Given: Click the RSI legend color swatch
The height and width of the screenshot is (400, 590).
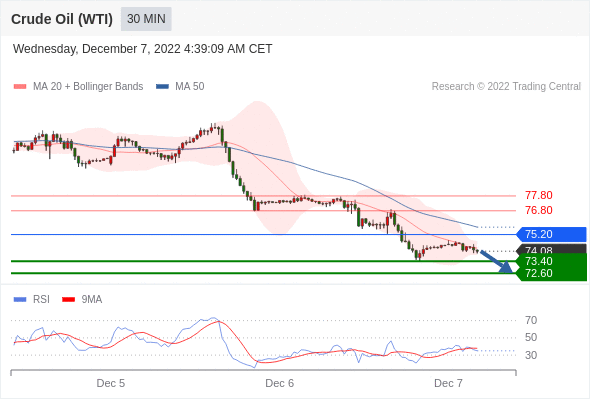Looking at the screenshot, I should [20, 300].
